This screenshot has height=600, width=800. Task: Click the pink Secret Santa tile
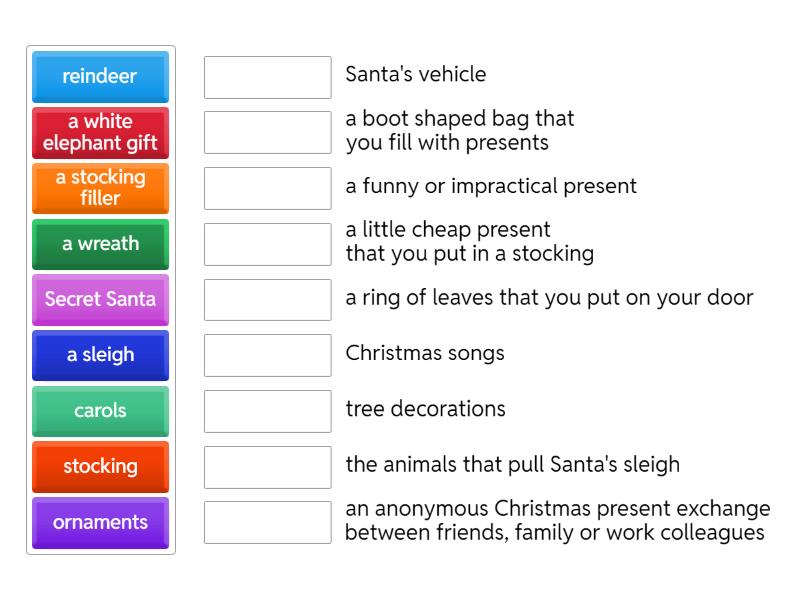(100, 300)
